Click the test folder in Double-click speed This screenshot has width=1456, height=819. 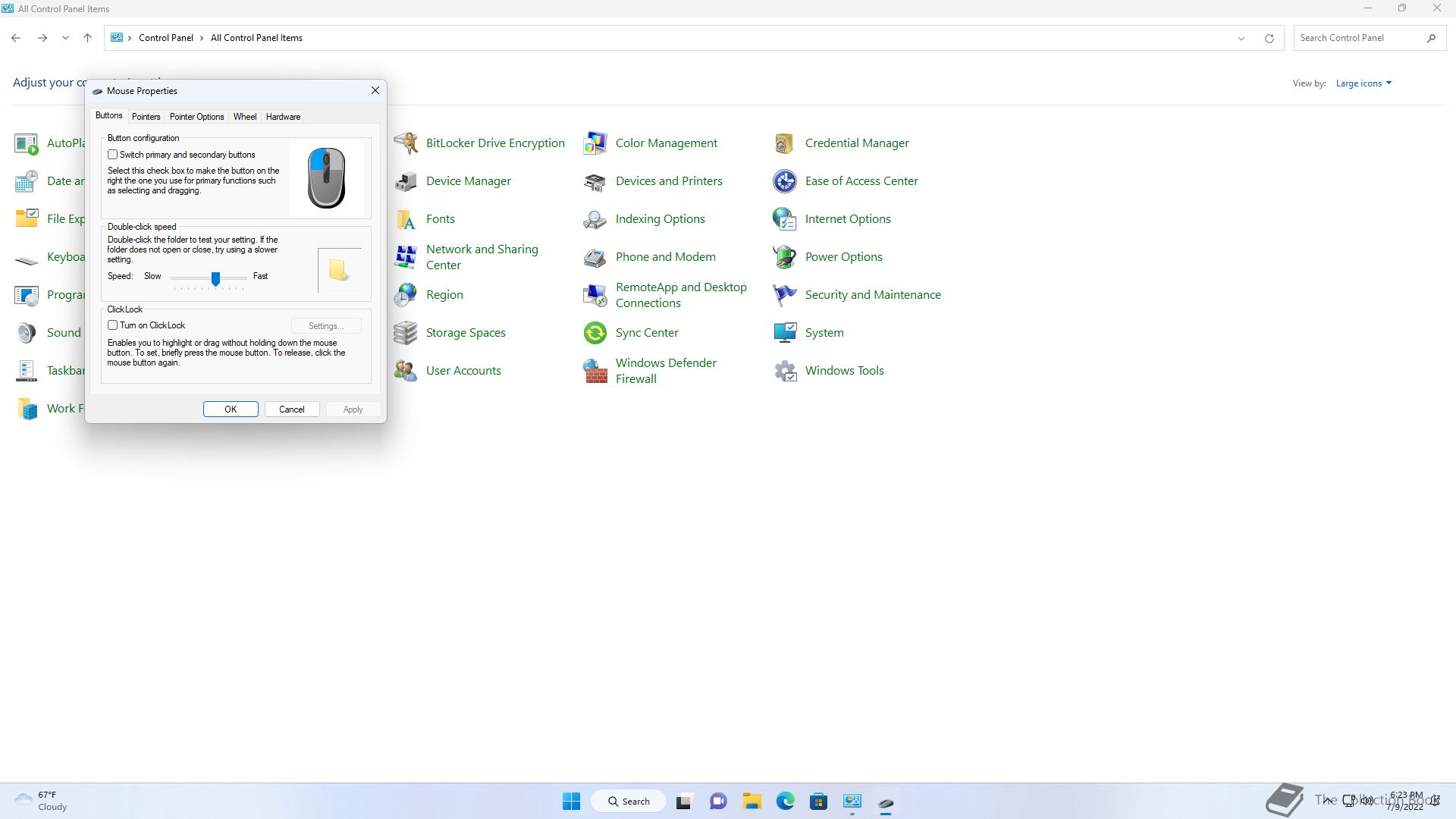coord(339,270)
